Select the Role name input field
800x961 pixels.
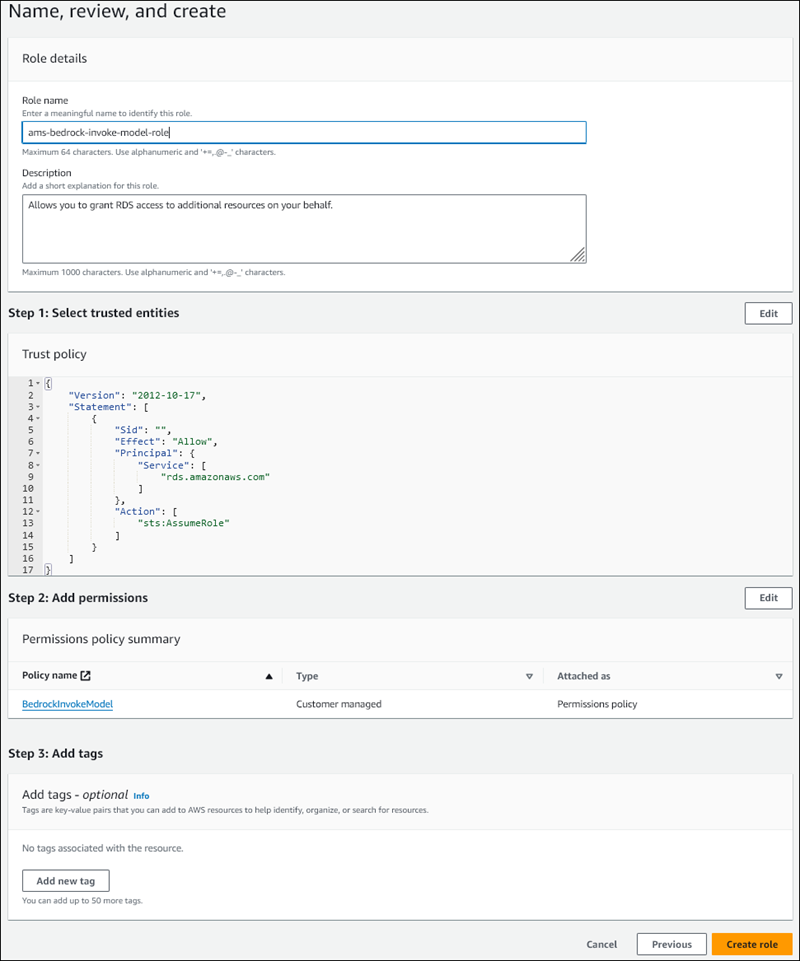[x=300, y=131]
